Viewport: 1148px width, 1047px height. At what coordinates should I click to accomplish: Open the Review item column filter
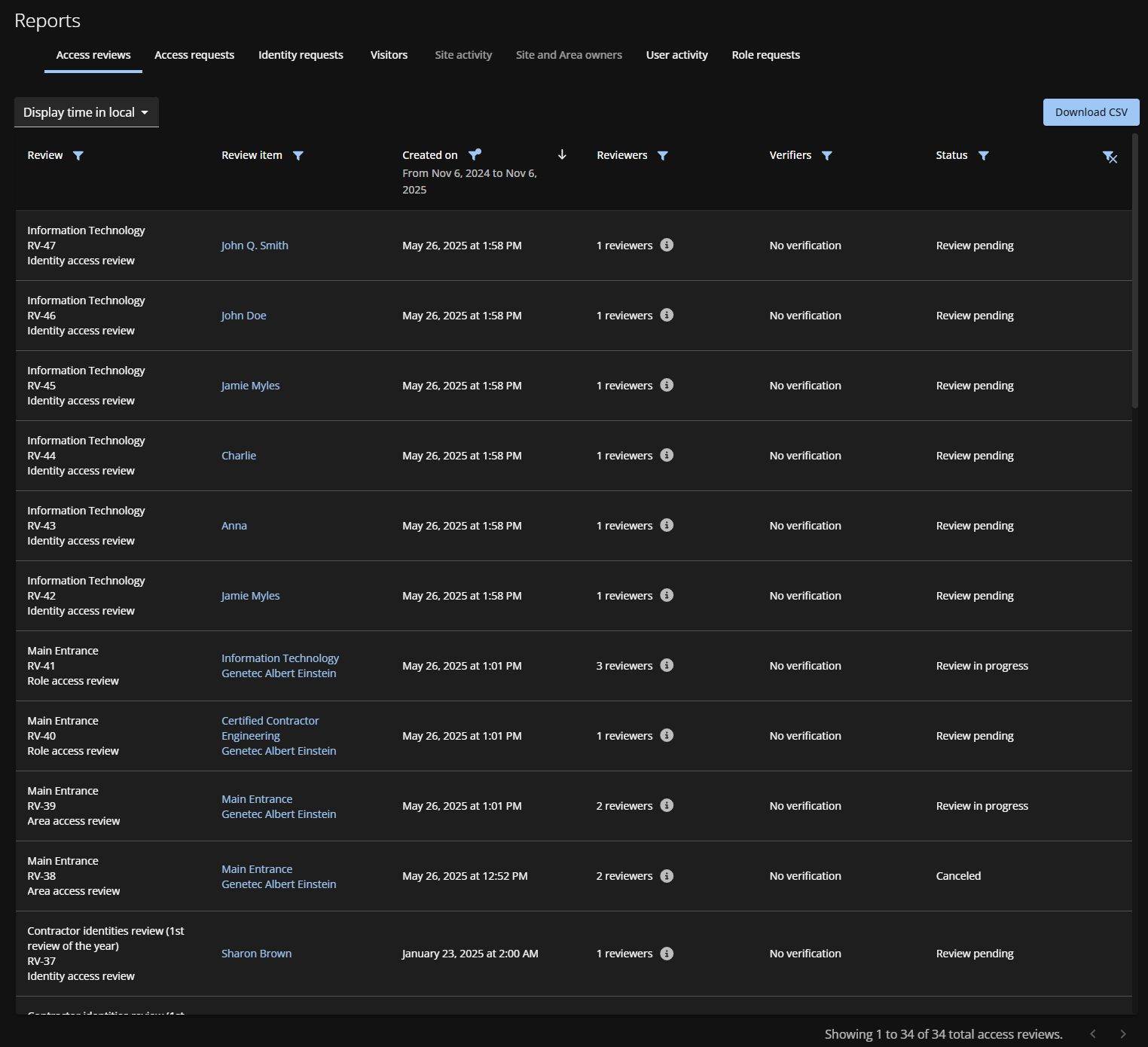[298, 156]
